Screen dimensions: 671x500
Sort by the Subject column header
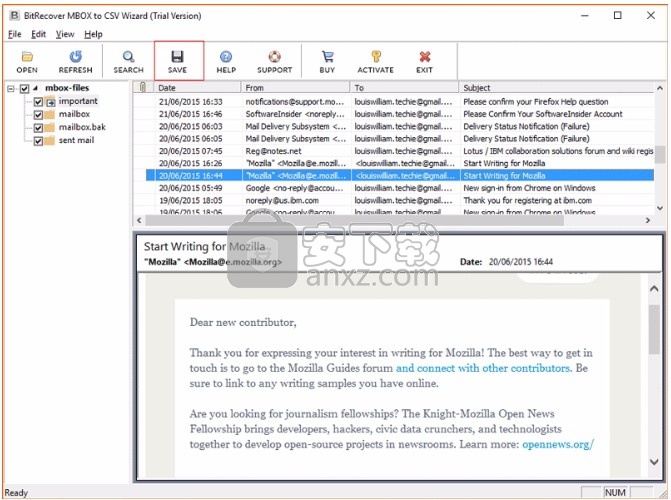click(557, 87)
